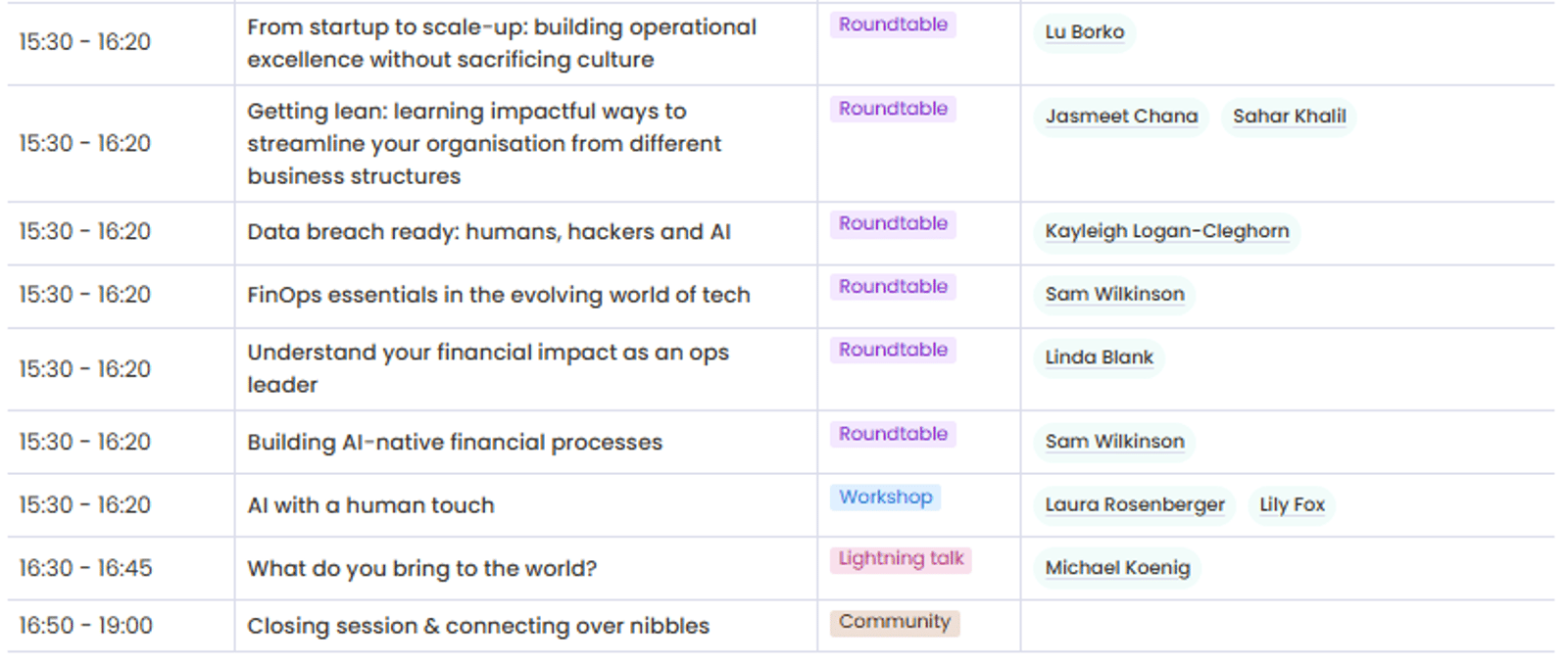1568x664 pixels.
Task: Open the Lily Fox speaker chip
Action: pyautogui.click(x=1292, y=505)
